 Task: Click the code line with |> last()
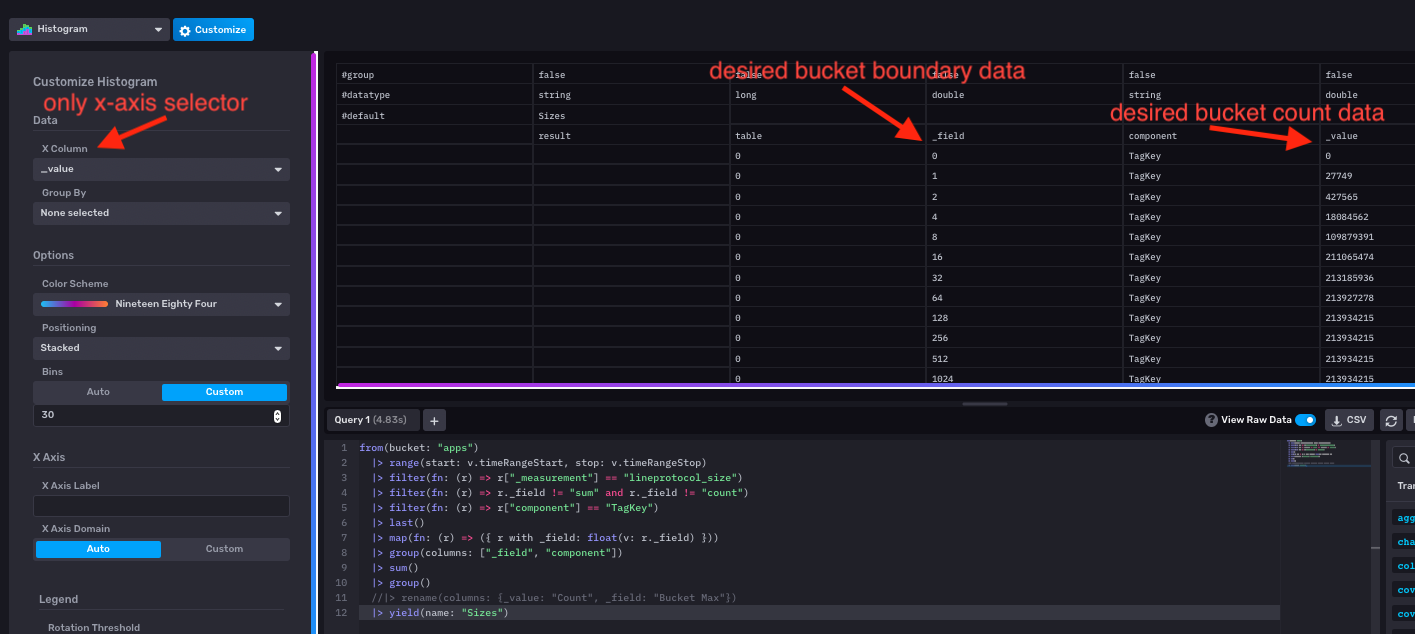pos(398,522)
